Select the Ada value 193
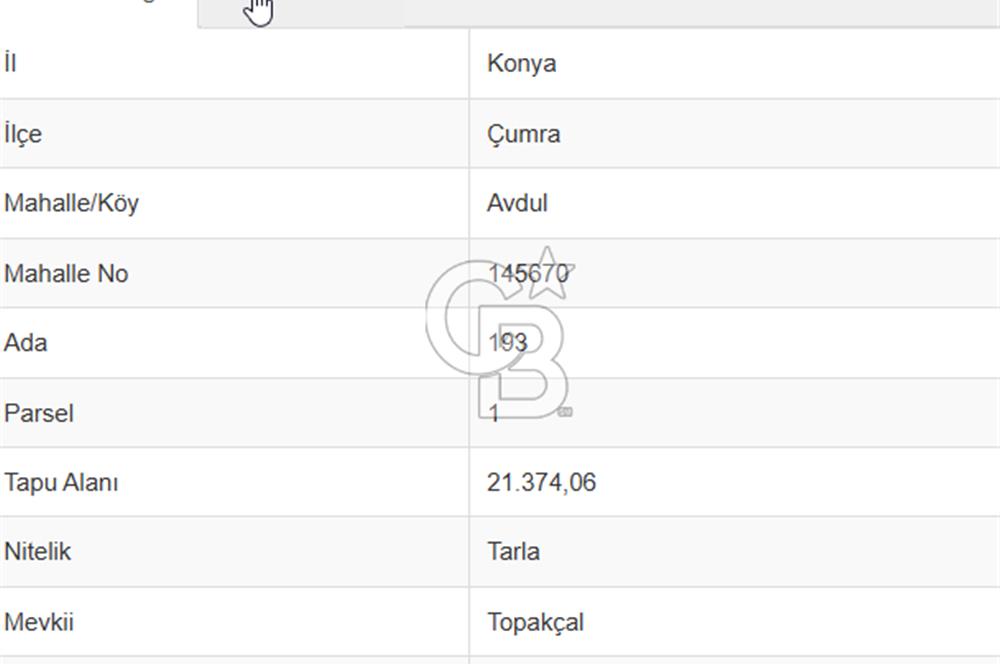The image size is (1000, 664). (x=508, y=343)
